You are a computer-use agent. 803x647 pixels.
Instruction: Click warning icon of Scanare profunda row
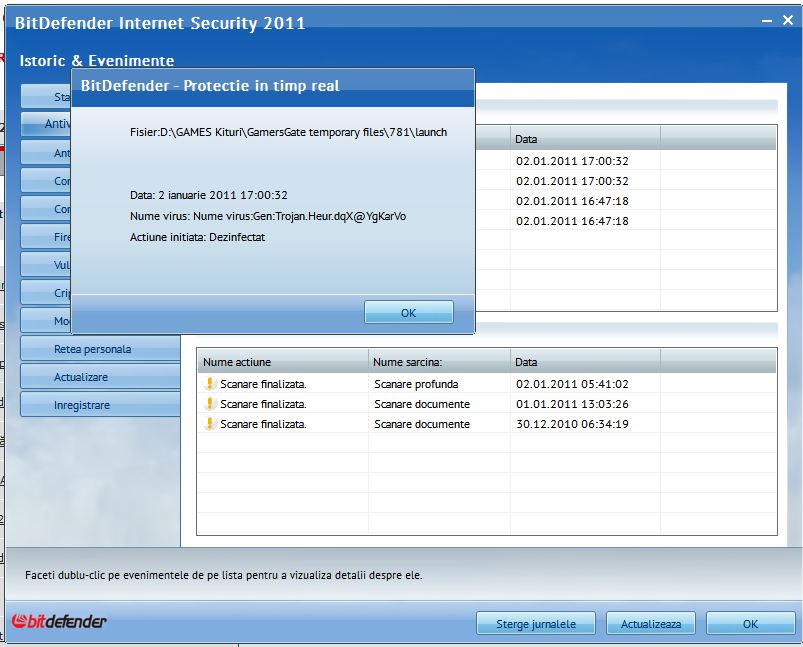click(x=209, y=384)
